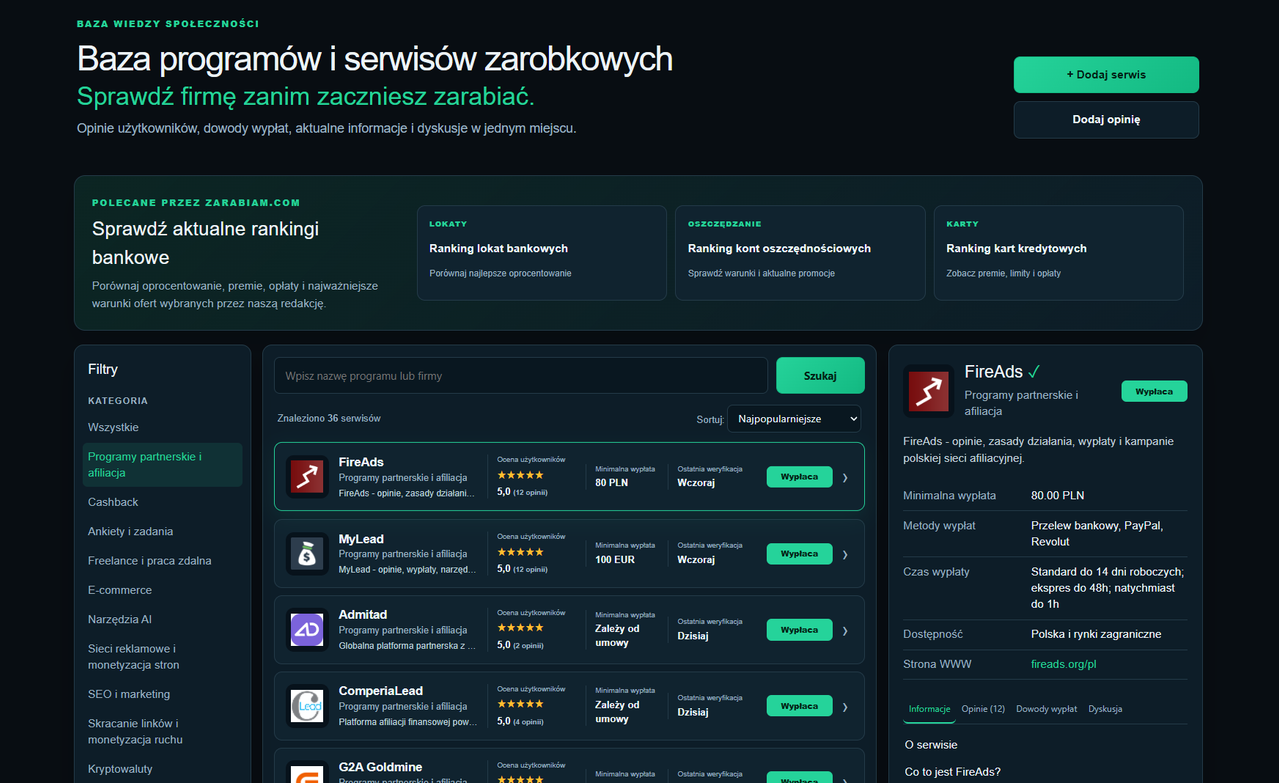Viewport: 1279px width, 783px height.
Task: Switch to the Dyskusja tab
Action: point(1105,709)
